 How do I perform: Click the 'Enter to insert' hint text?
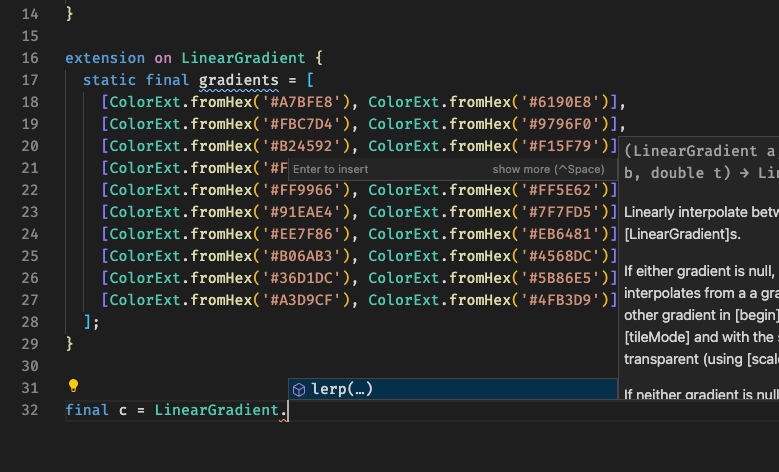pos(331,169)
